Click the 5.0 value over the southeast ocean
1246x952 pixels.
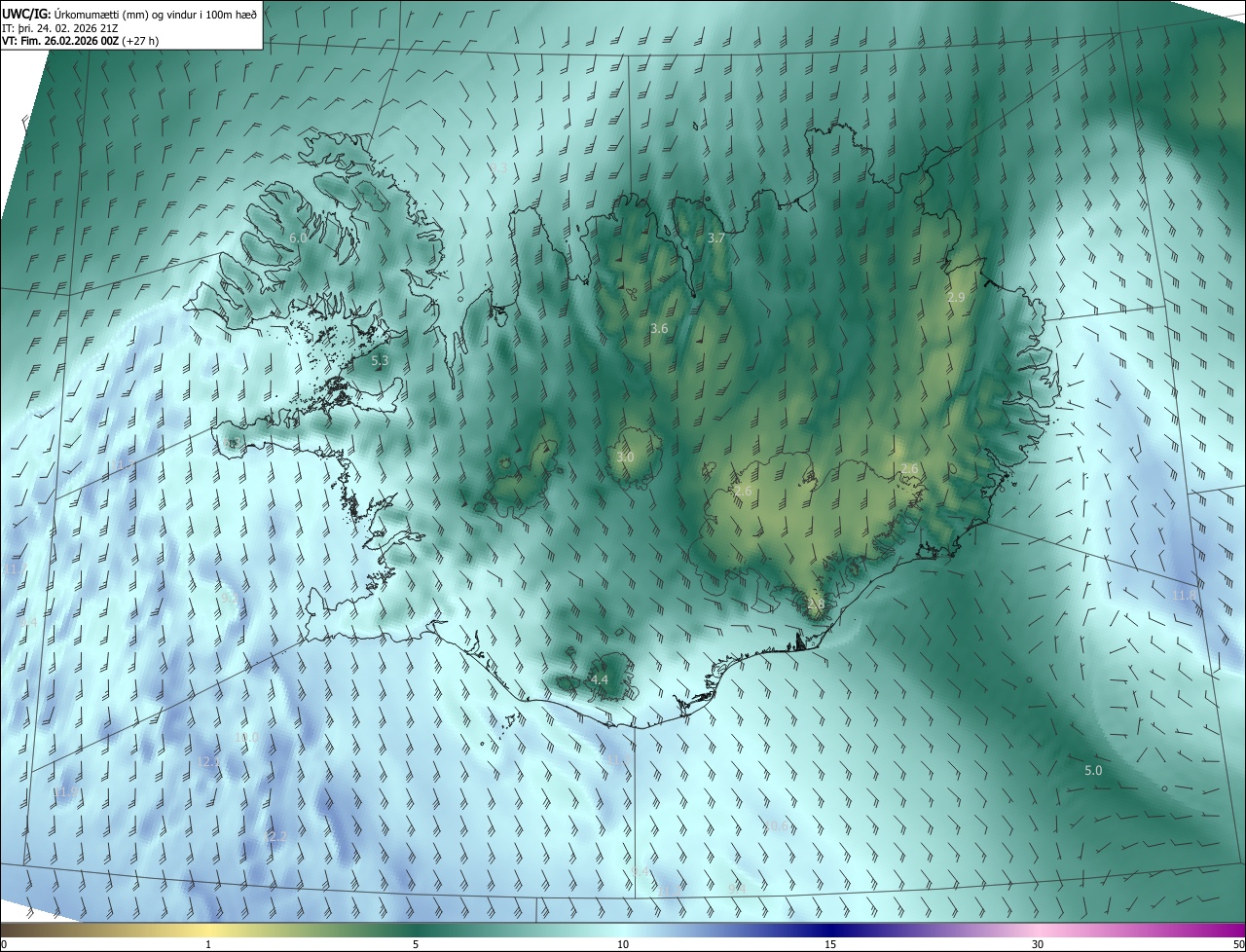click(1093, 770)
